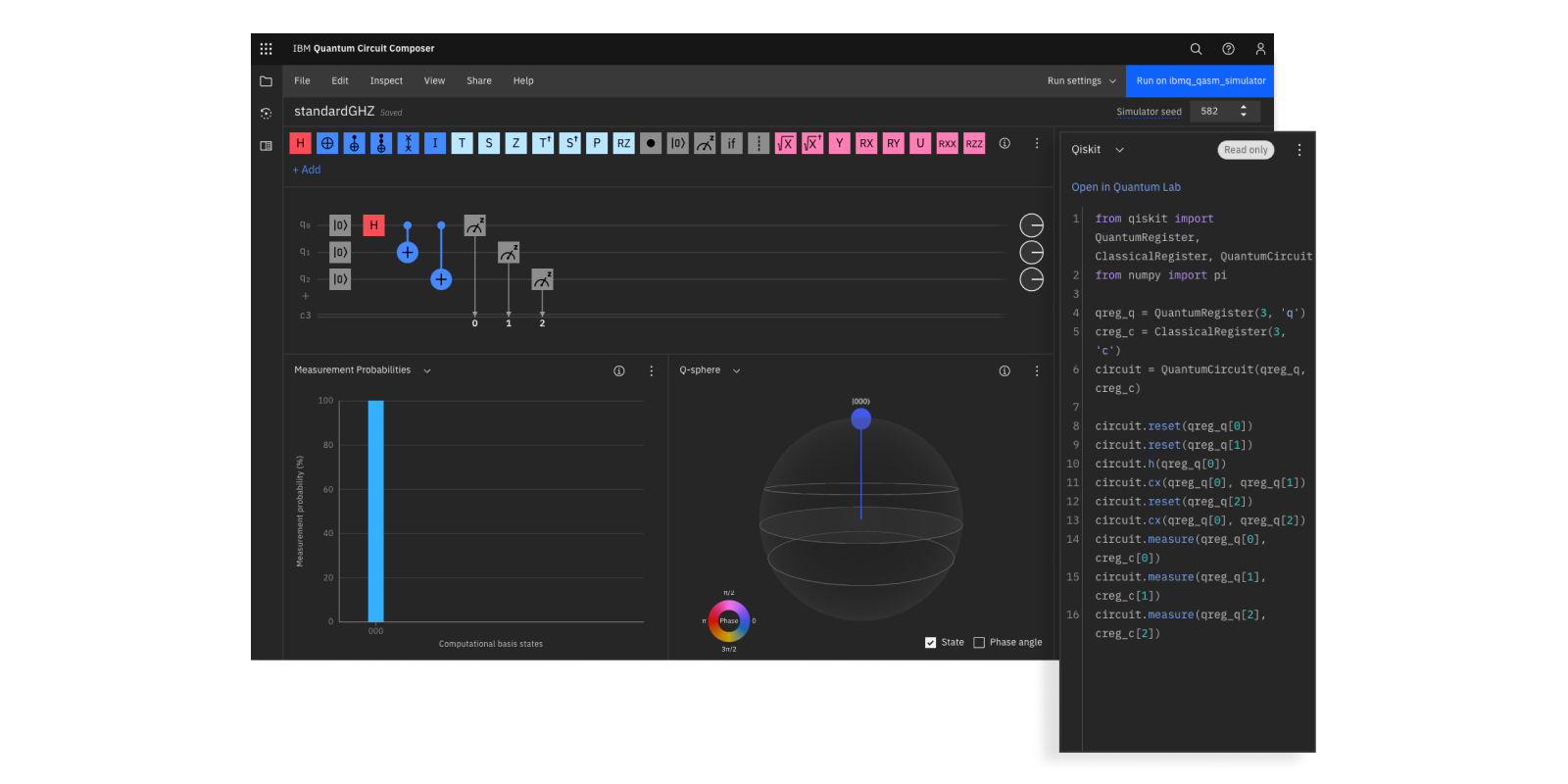Open the app switcher grid icon
This screenshot has height=784, width=1568.
click(266, 49)
